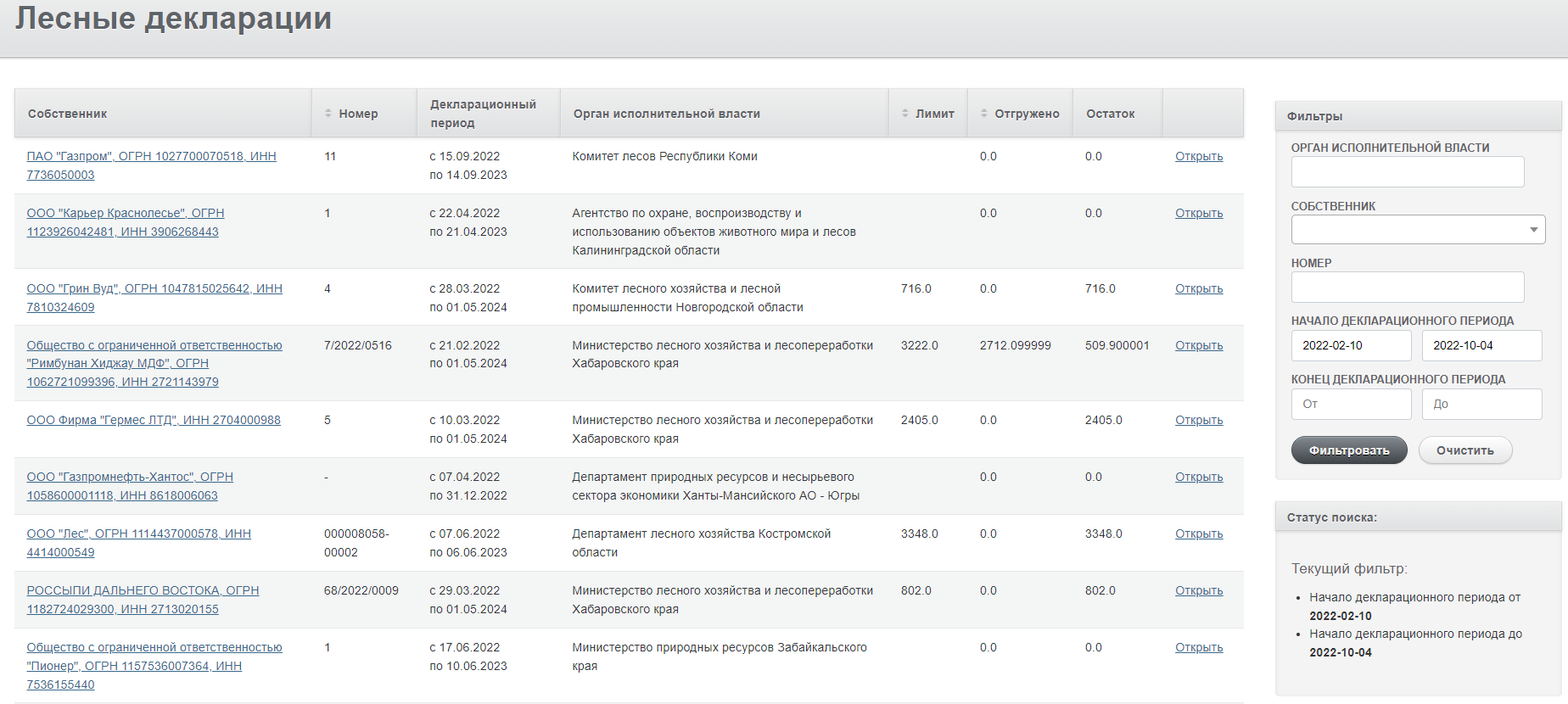Open ООО "Грин Вуд" owner link

154,298
